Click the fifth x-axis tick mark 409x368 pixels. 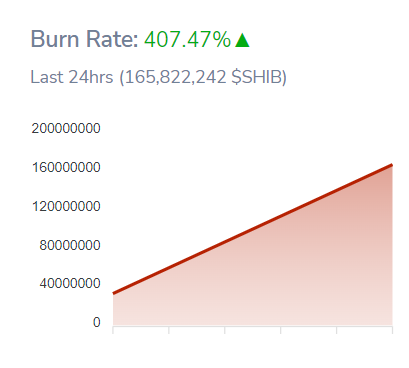coord(337,330)
